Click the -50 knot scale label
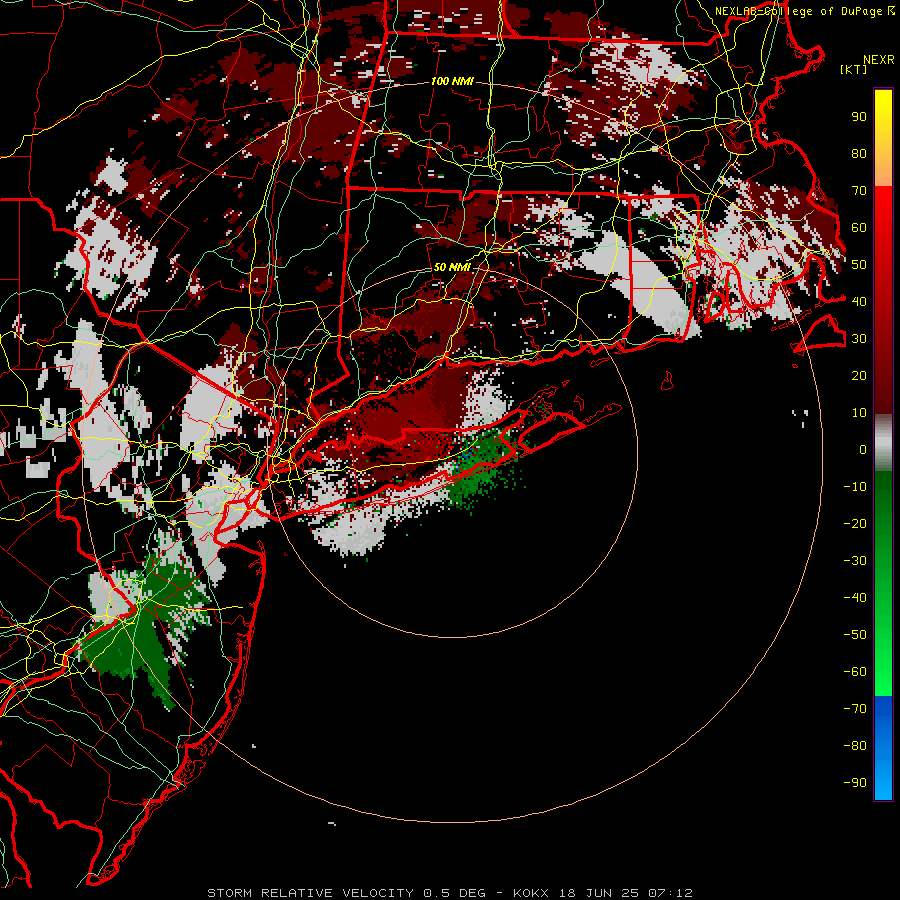This screenshot has height=900, width=900. tap(855, 634)
